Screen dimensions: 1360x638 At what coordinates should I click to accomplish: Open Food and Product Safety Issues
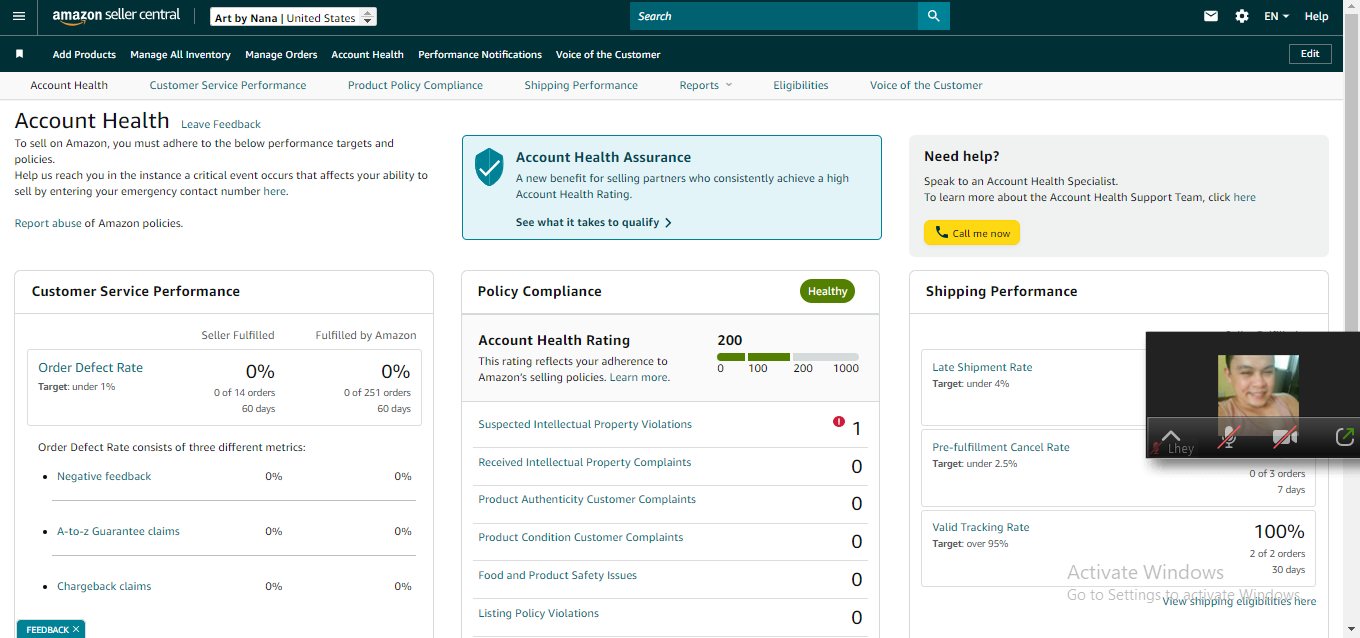pos(557,575)
